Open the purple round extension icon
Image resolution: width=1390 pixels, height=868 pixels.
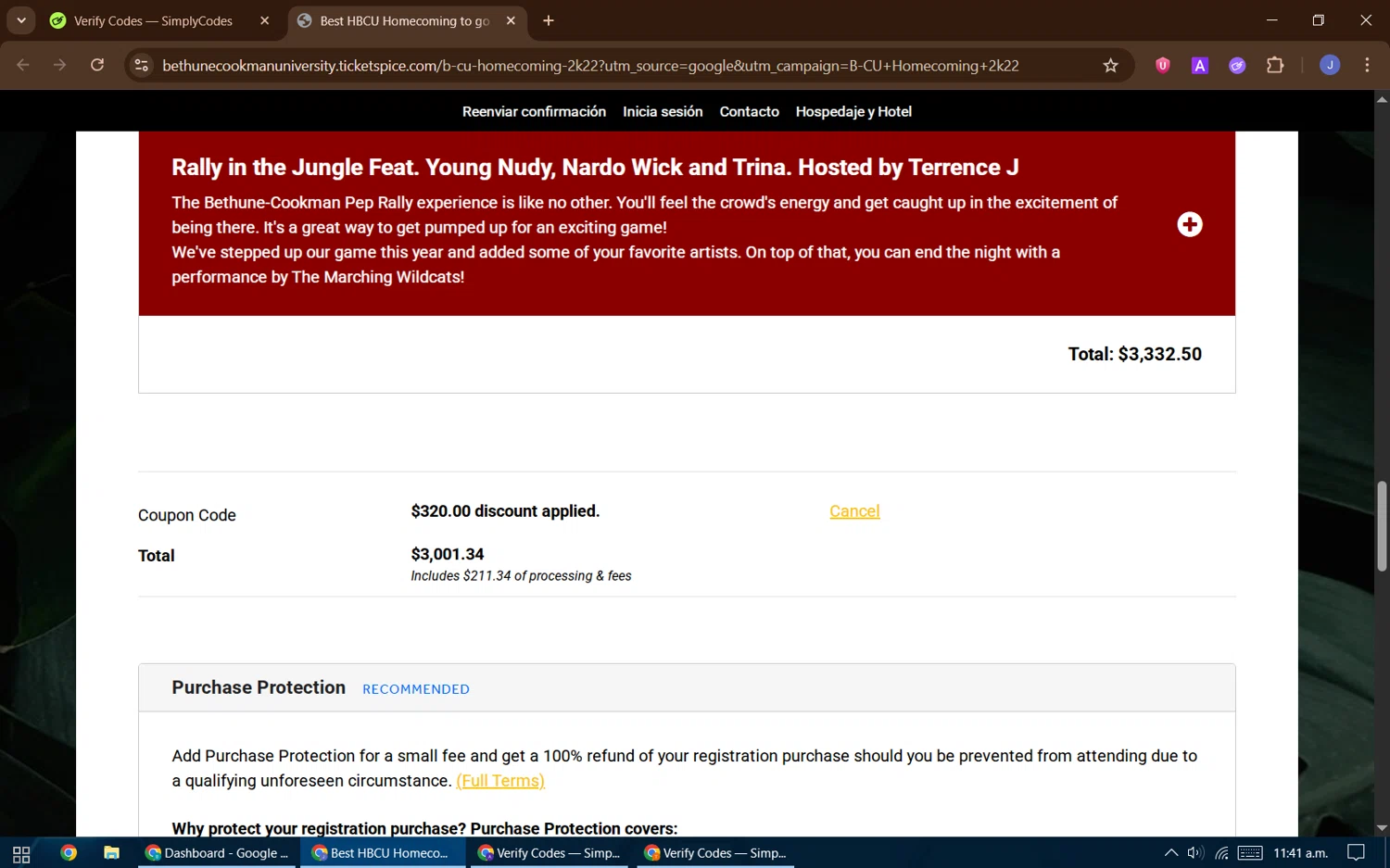click(1237, 65)
